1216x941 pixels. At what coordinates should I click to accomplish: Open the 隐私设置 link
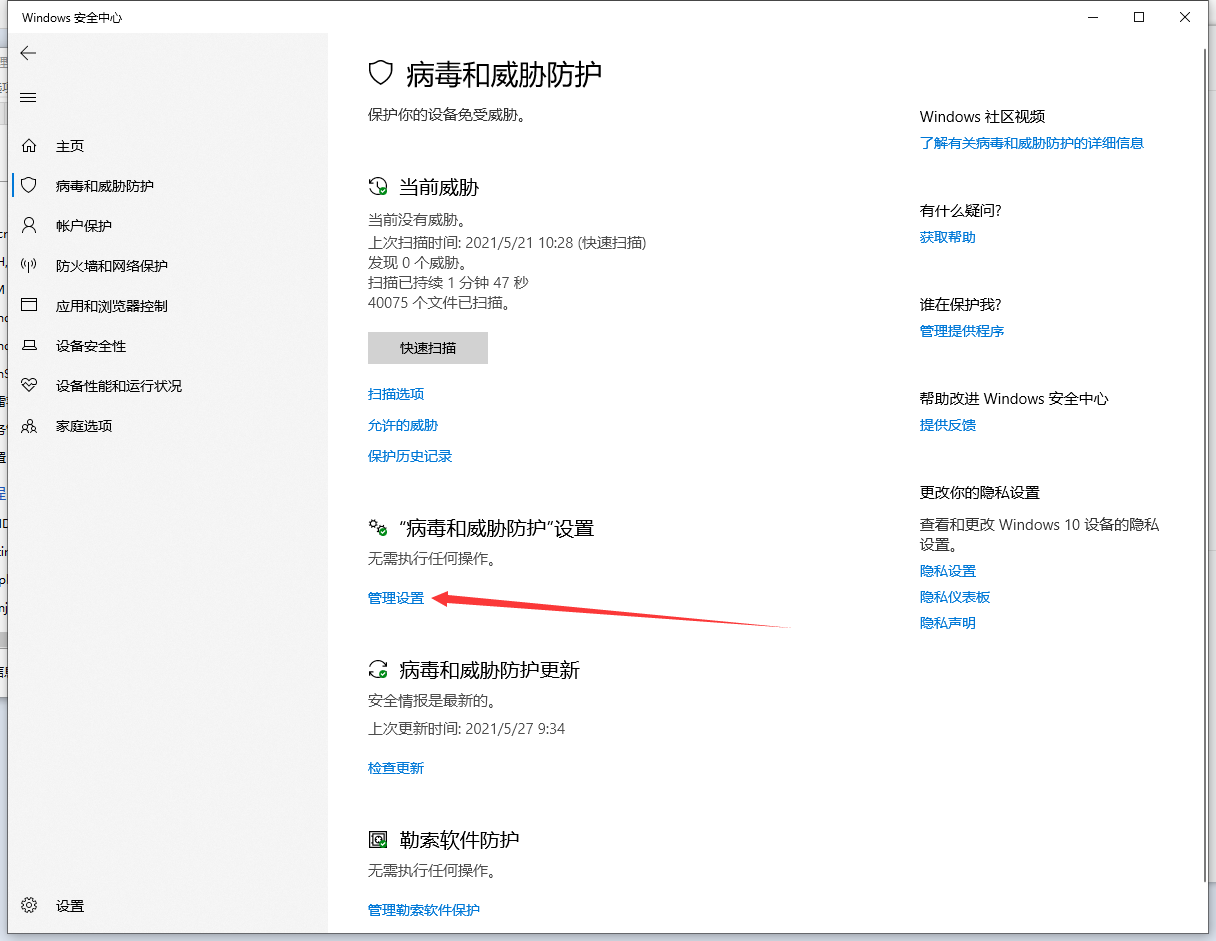click(x=948, y=571)
